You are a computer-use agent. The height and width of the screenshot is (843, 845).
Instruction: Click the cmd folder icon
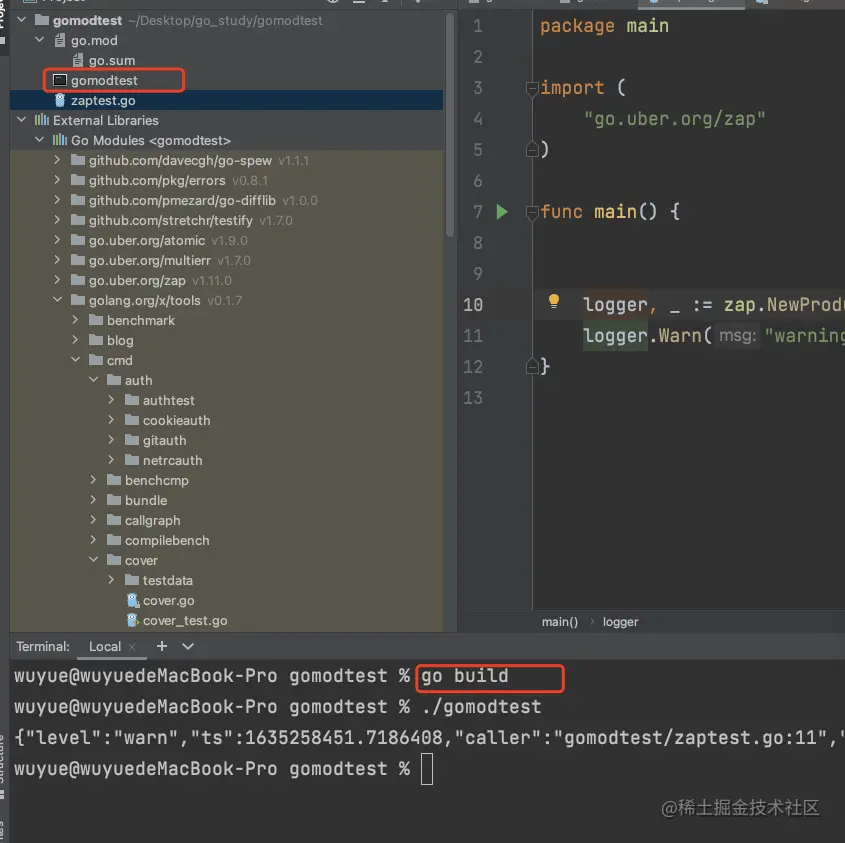pos(96,360)
